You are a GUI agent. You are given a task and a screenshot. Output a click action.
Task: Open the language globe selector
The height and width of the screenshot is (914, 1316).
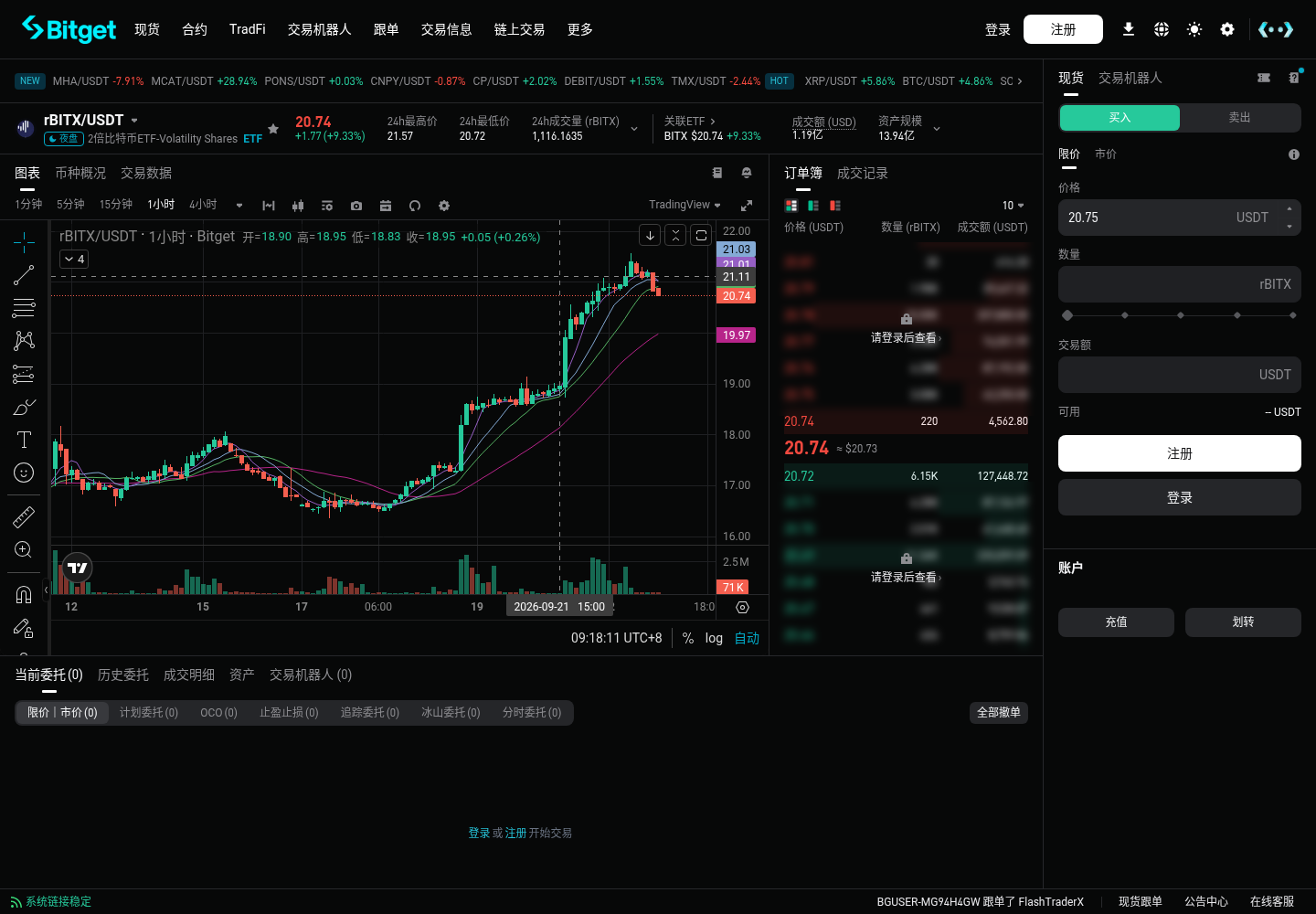click(1162, 29)
